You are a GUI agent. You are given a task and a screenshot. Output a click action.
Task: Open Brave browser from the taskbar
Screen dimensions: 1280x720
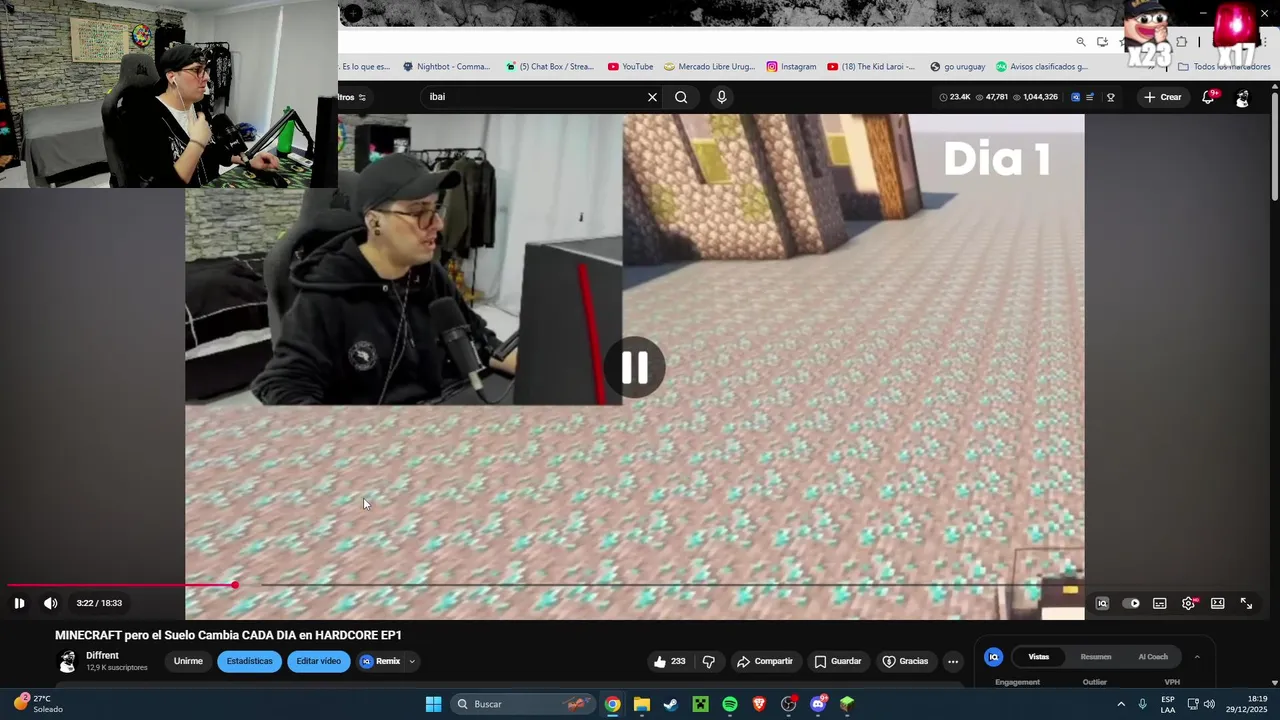759,704
